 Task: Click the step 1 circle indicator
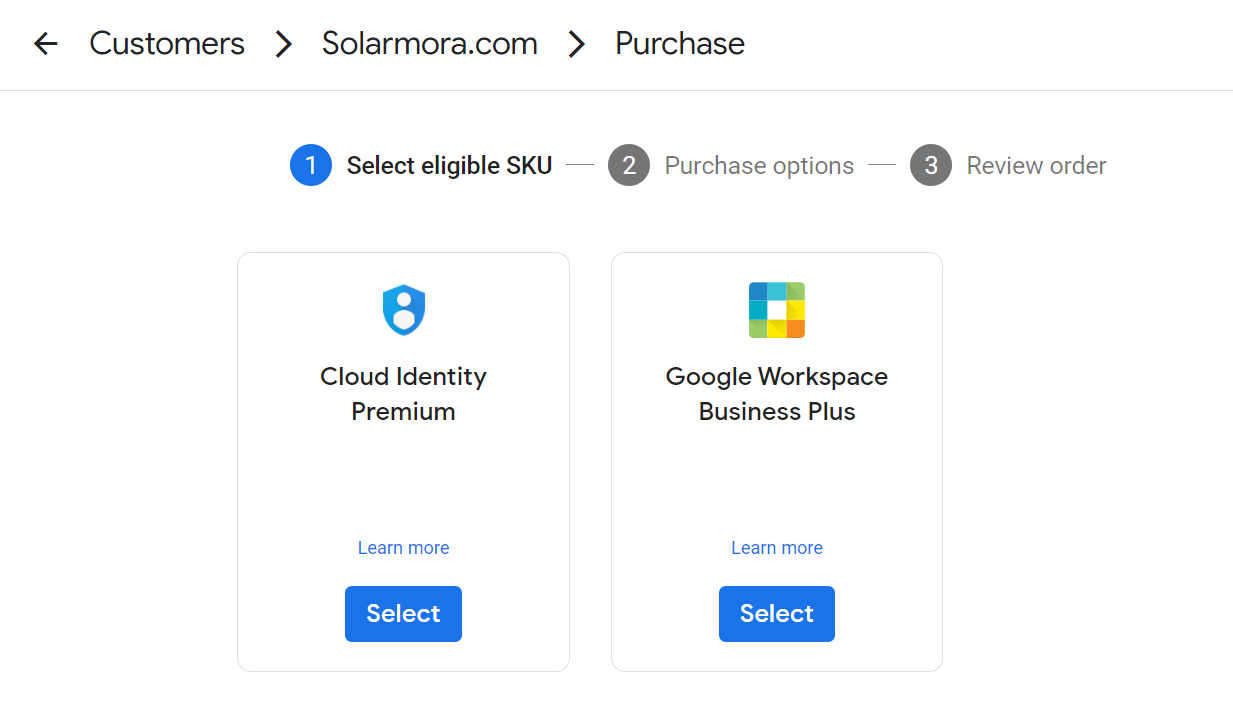click(x=311, y=165)
